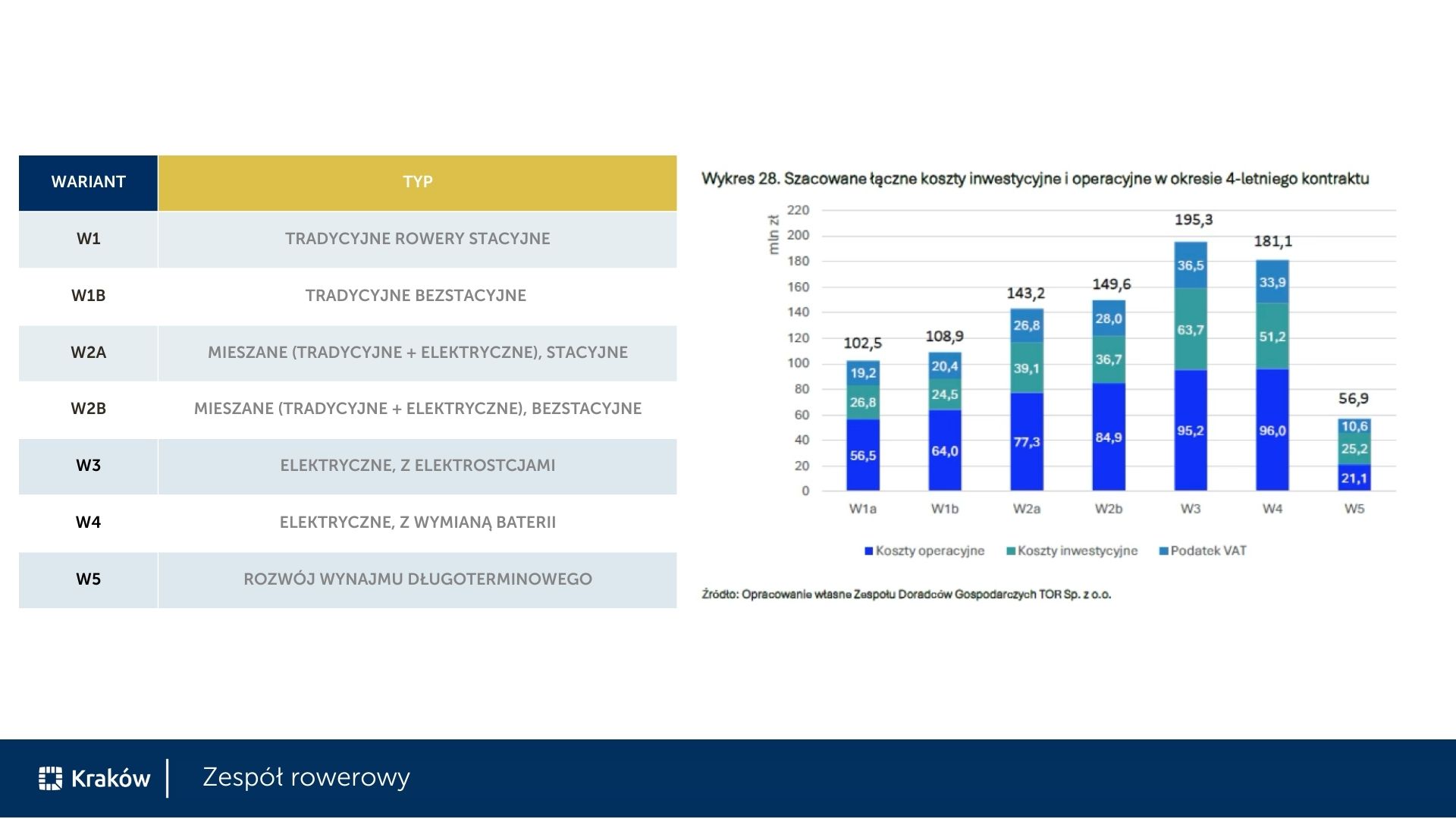Click the Kraków logo icon

coord(50,778)
